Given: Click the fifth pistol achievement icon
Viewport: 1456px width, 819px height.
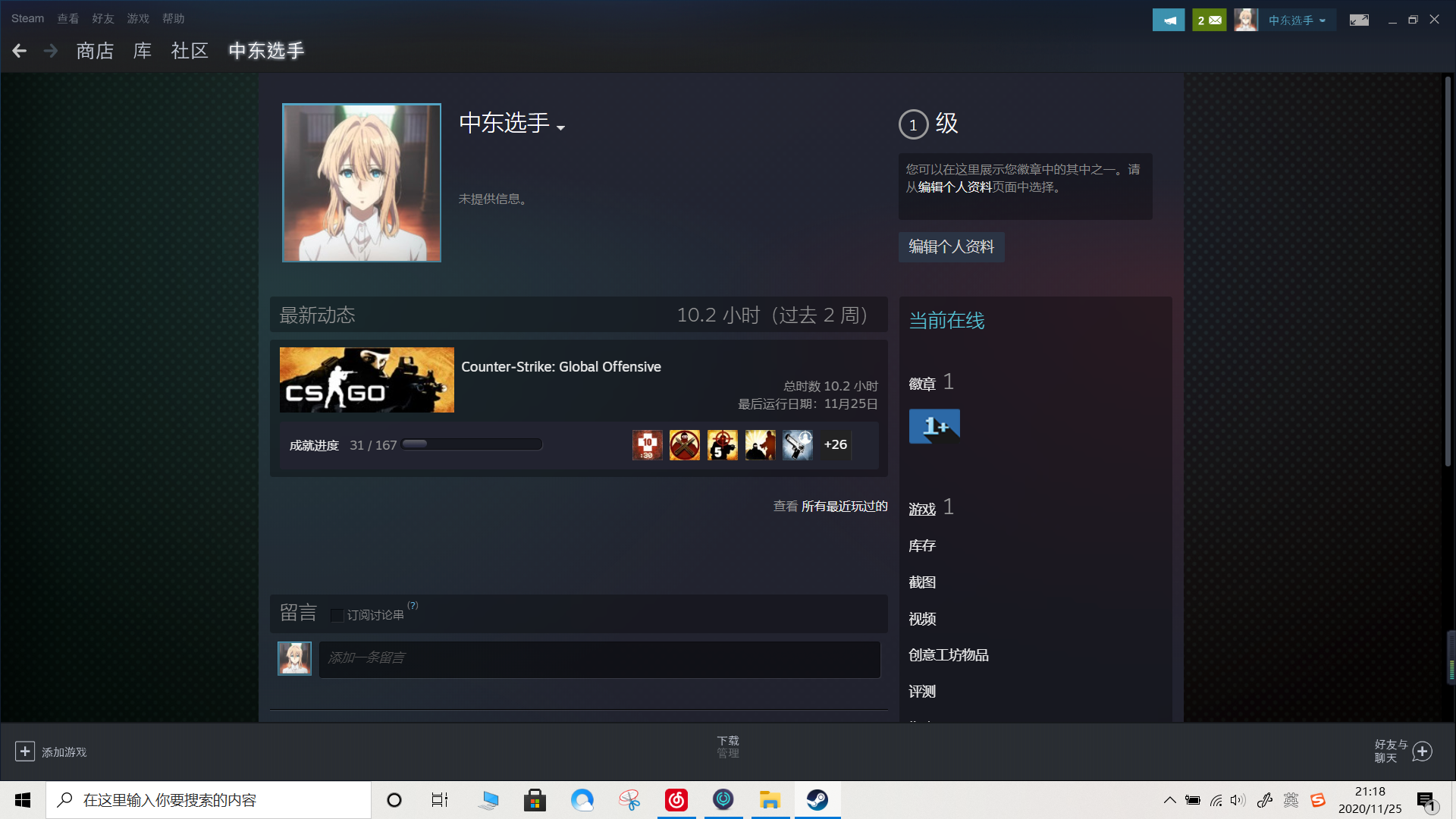Looking at the screenshot, I should click(x=798, y=445).
